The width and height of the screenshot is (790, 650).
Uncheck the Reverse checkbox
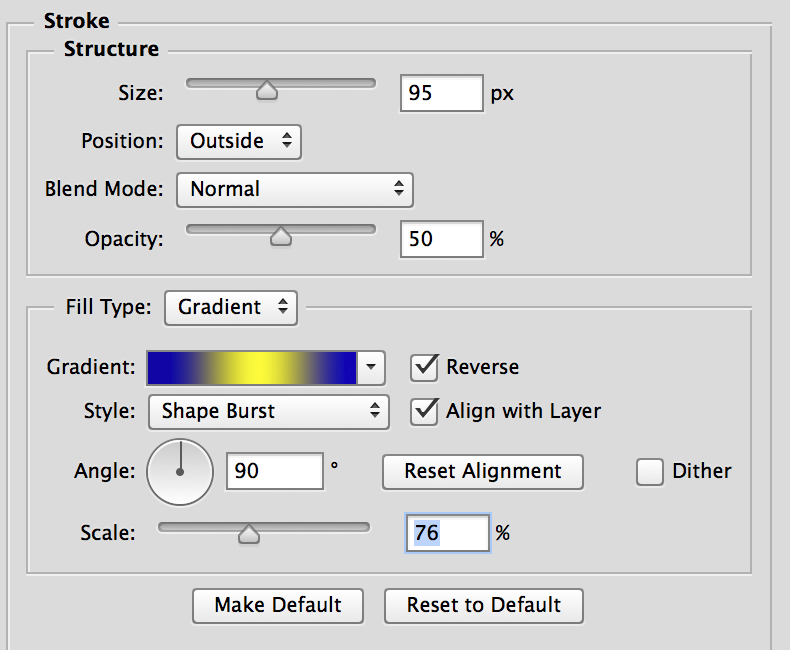click(x=424, y=367)
